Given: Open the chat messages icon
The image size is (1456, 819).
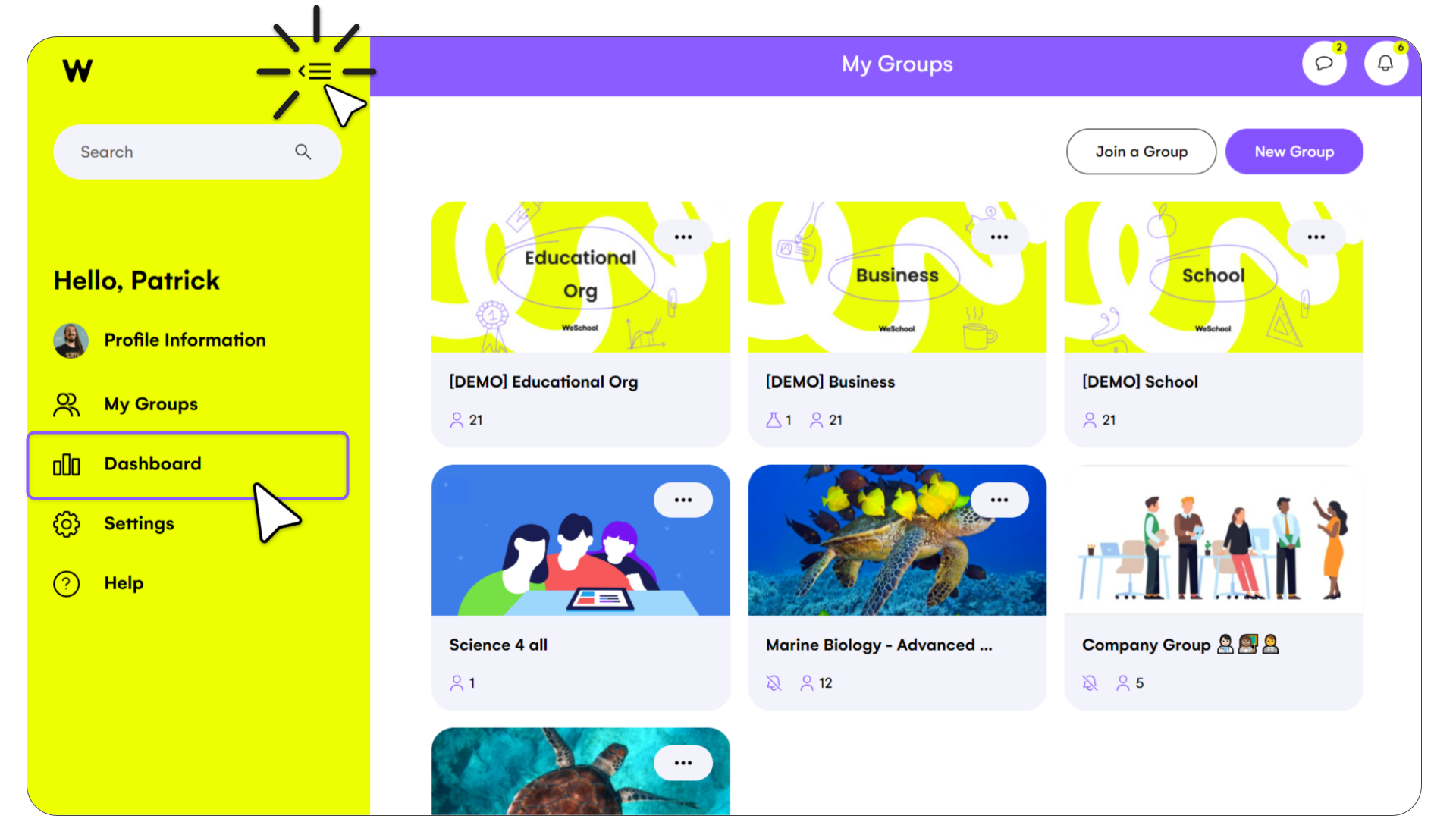Looking at the screenshot, I should pos(1324,63).
